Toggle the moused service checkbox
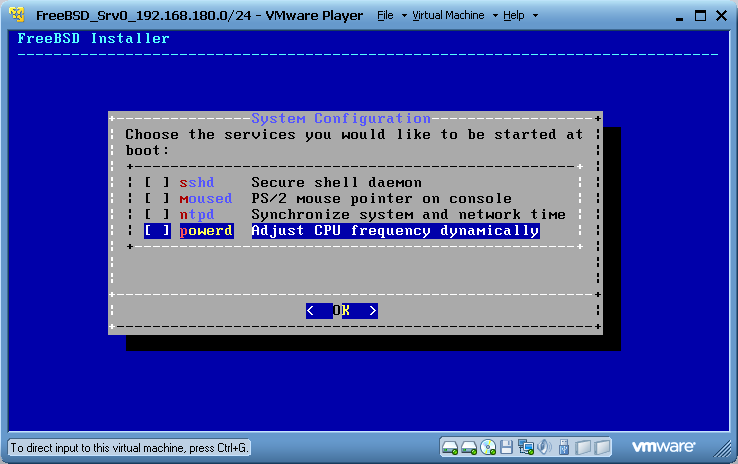Screen dimensions: 738x464 pyautogui.click(x=157, y=199)
